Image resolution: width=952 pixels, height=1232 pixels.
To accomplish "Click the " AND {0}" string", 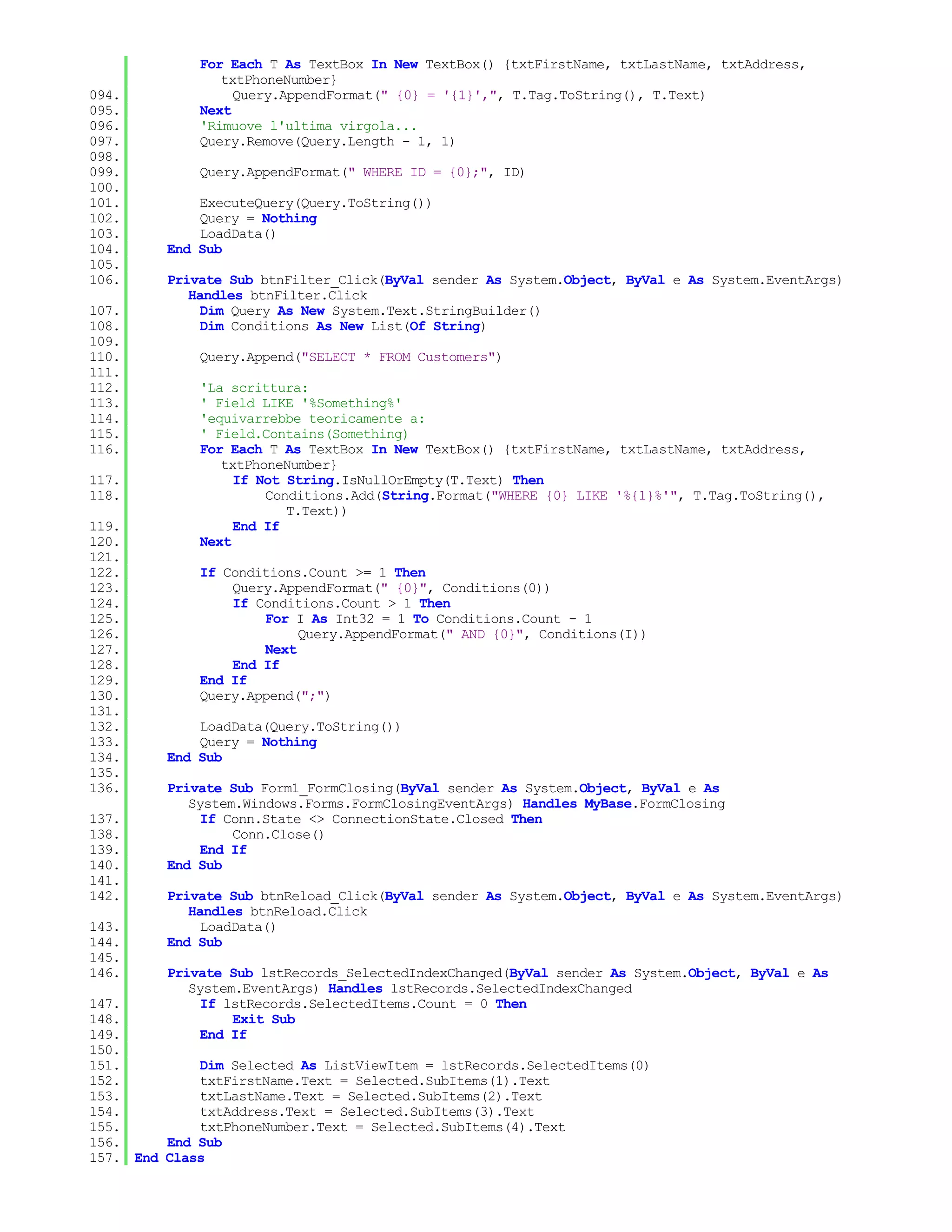I will point(484,635).
